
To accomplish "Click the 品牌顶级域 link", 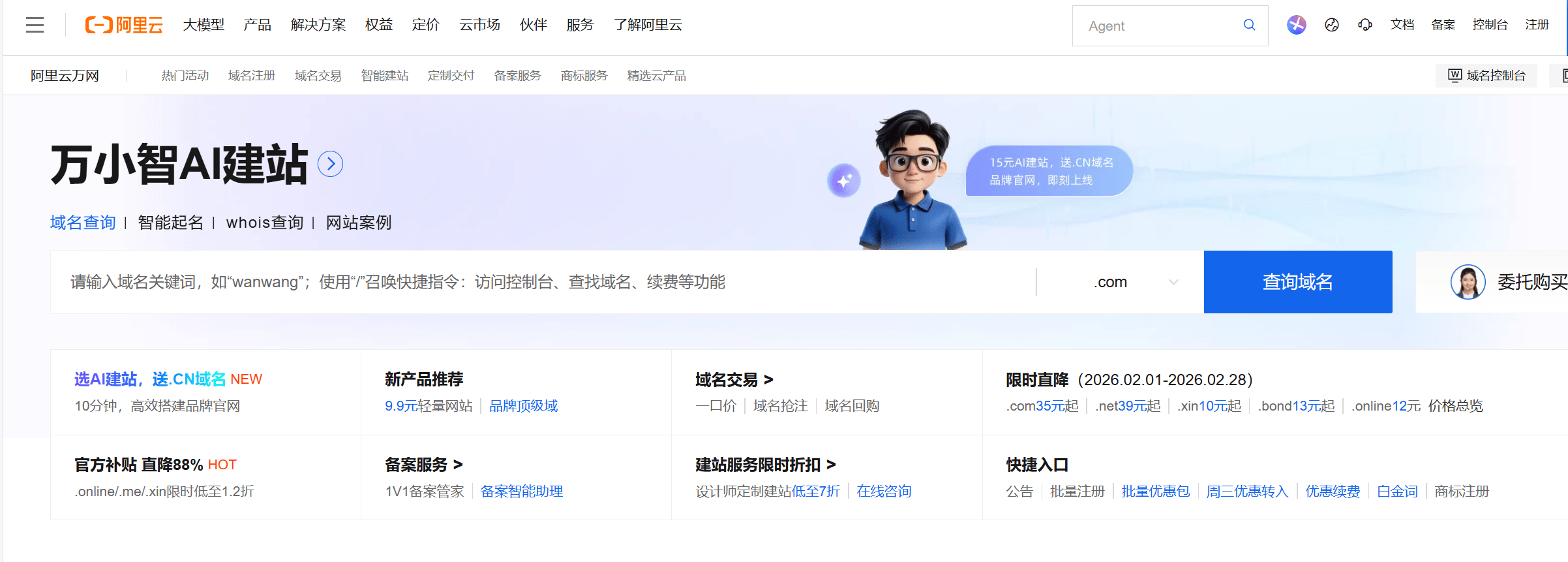I will [x=523, y=406].
